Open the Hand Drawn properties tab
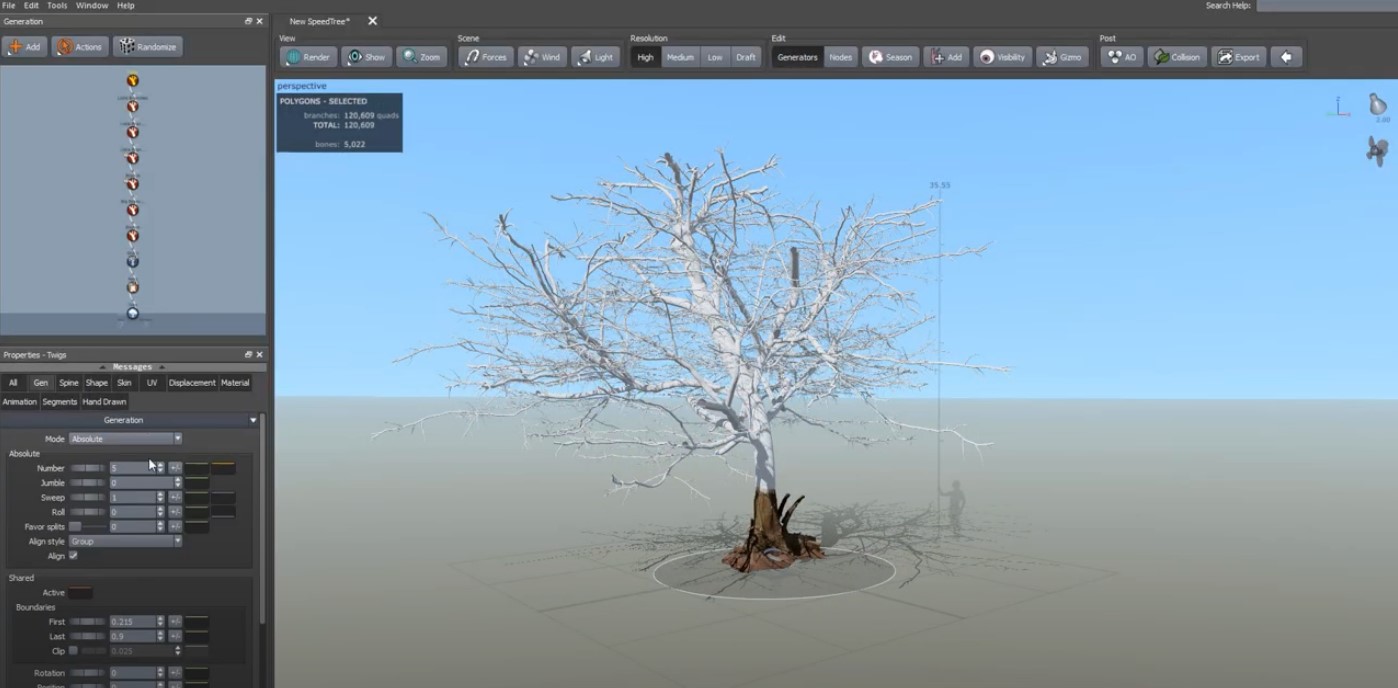The image size is (1398, 688). [x=104, y=402]
